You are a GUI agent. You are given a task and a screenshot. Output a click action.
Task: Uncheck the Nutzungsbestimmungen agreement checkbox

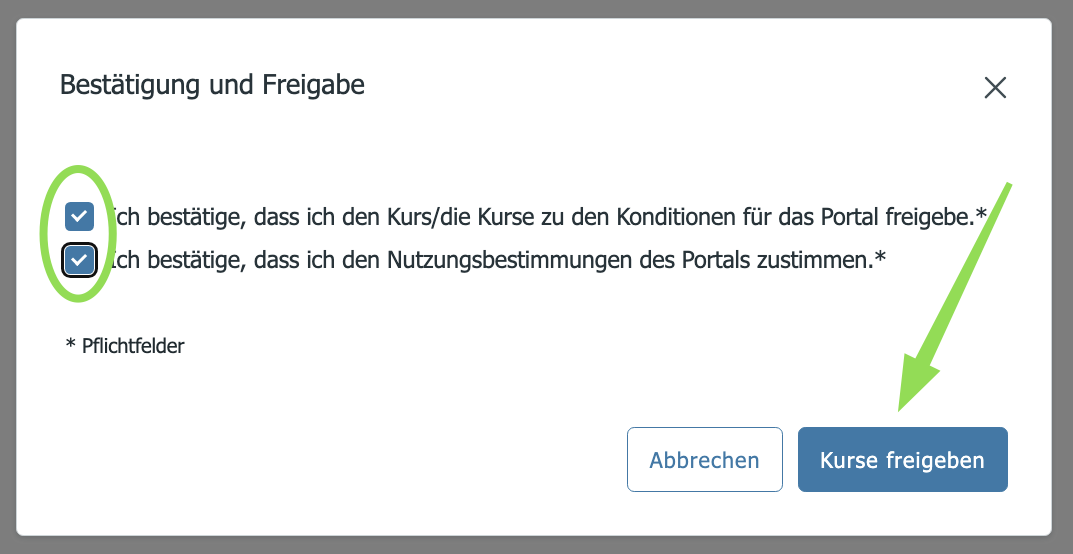pyautogui.click(x=79, y=261)
